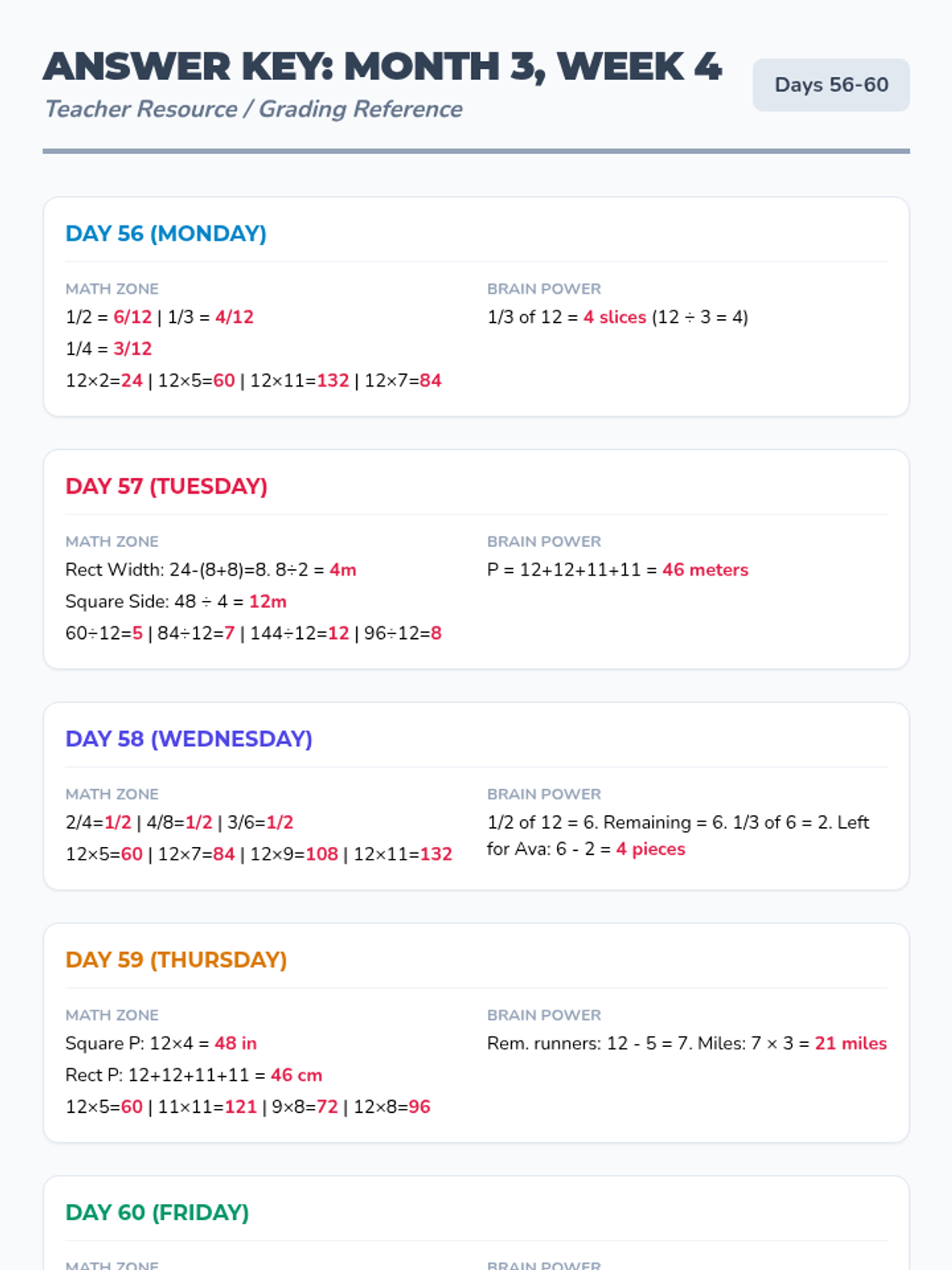The width and height of the screenshot is (952, 1270).
Task: Click the Square P '48 in' answer
Action: pos(236,1043)
